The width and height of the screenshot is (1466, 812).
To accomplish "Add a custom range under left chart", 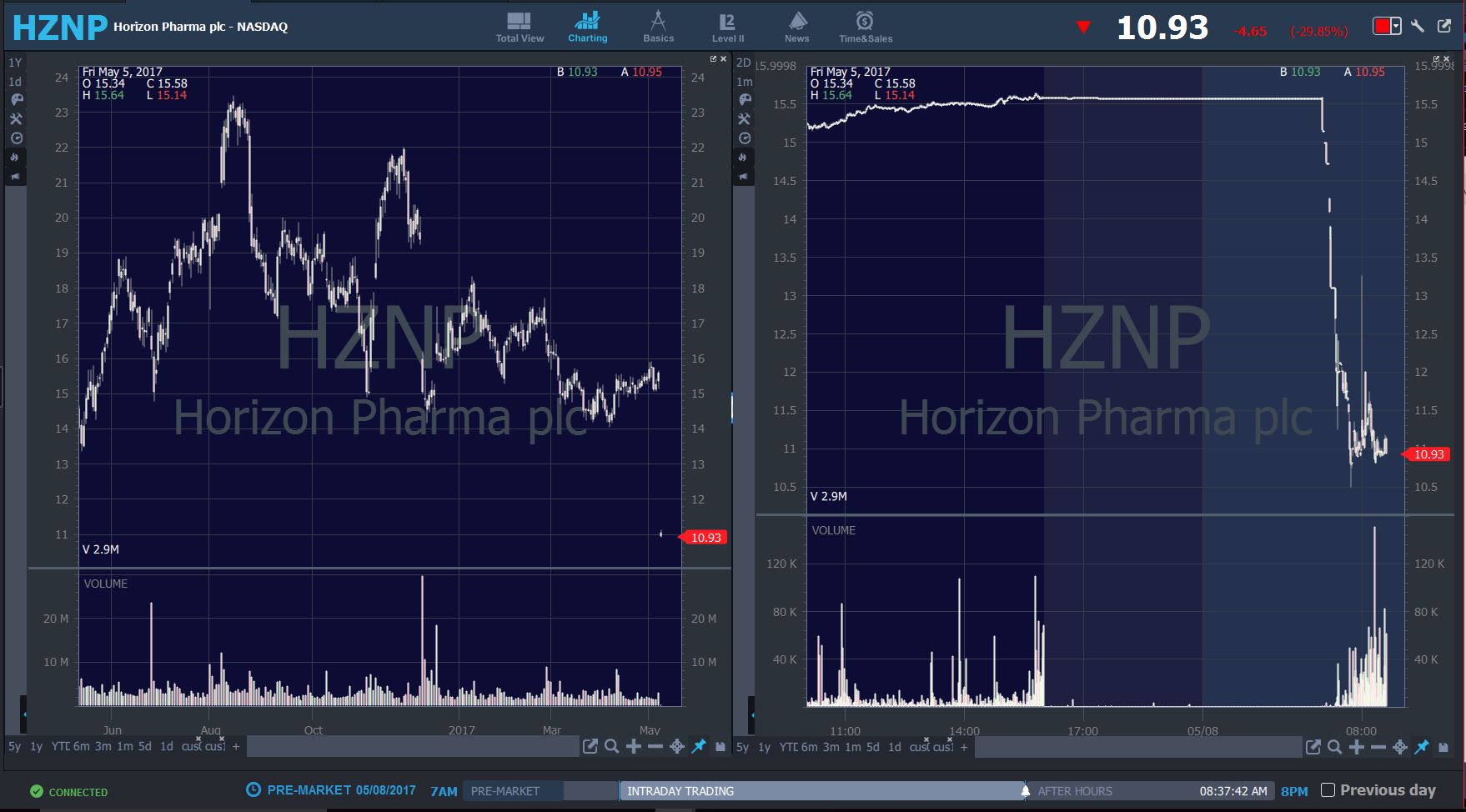I will [236, 747].
